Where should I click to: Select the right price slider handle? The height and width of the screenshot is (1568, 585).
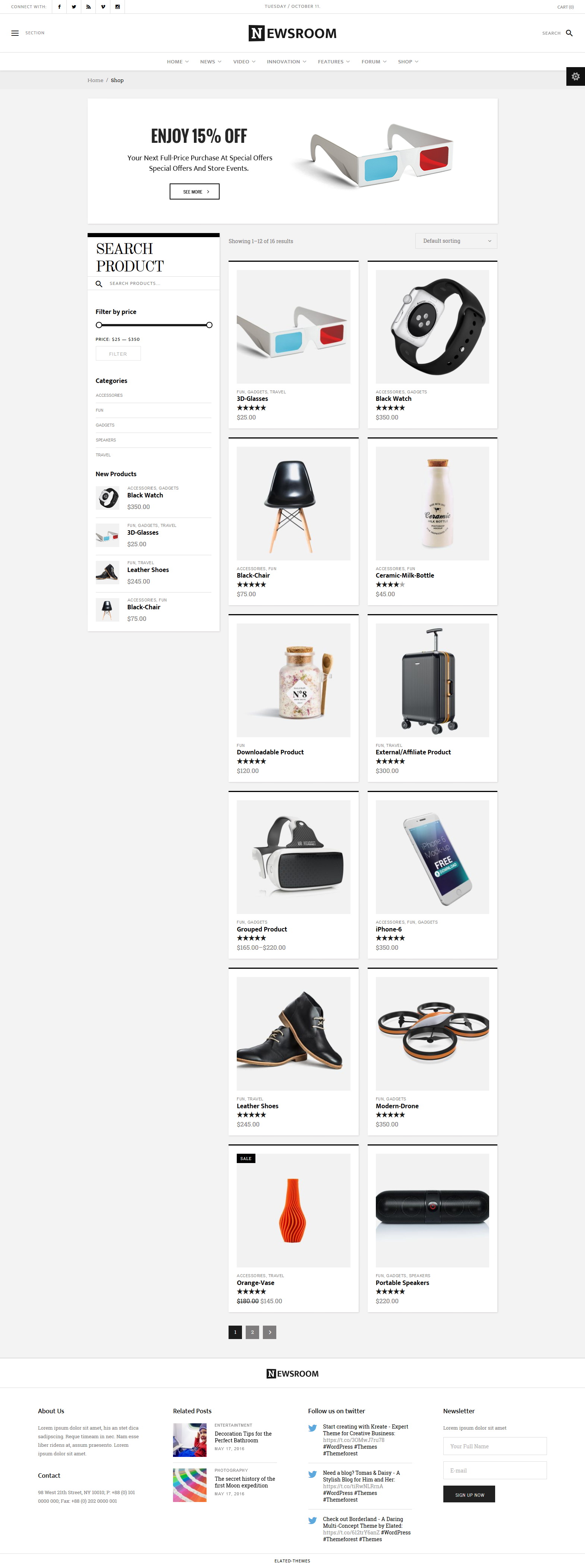[210, 325]
